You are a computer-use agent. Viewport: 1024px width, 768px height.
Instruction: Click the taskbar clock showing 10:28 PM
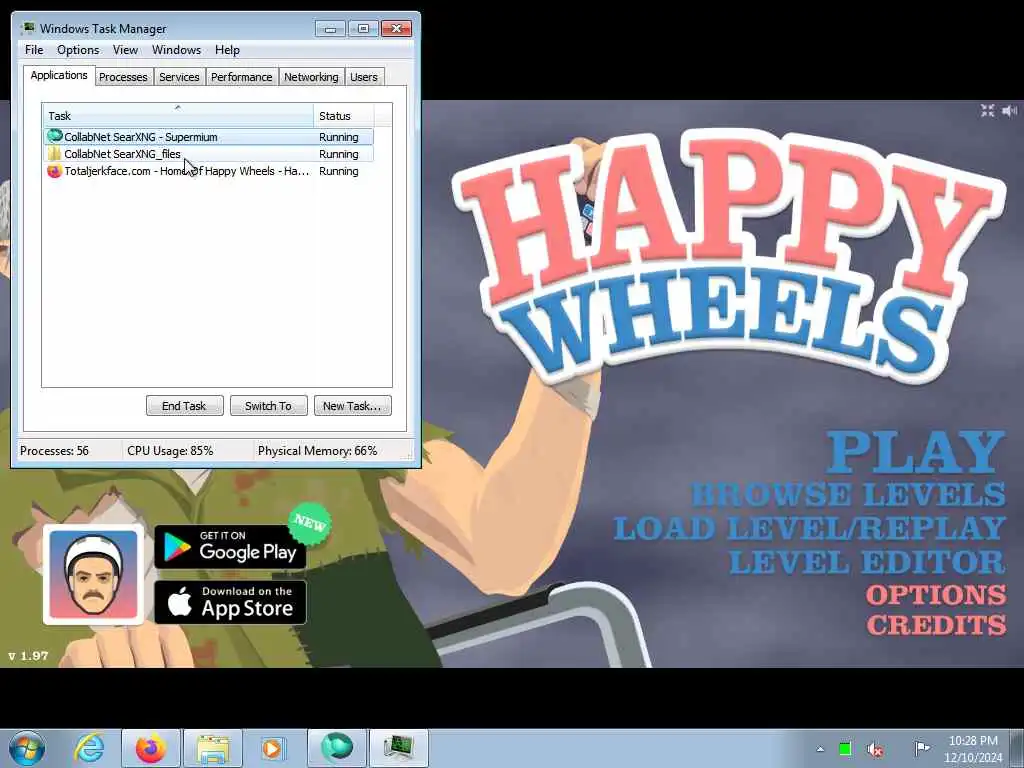(973, 749)
